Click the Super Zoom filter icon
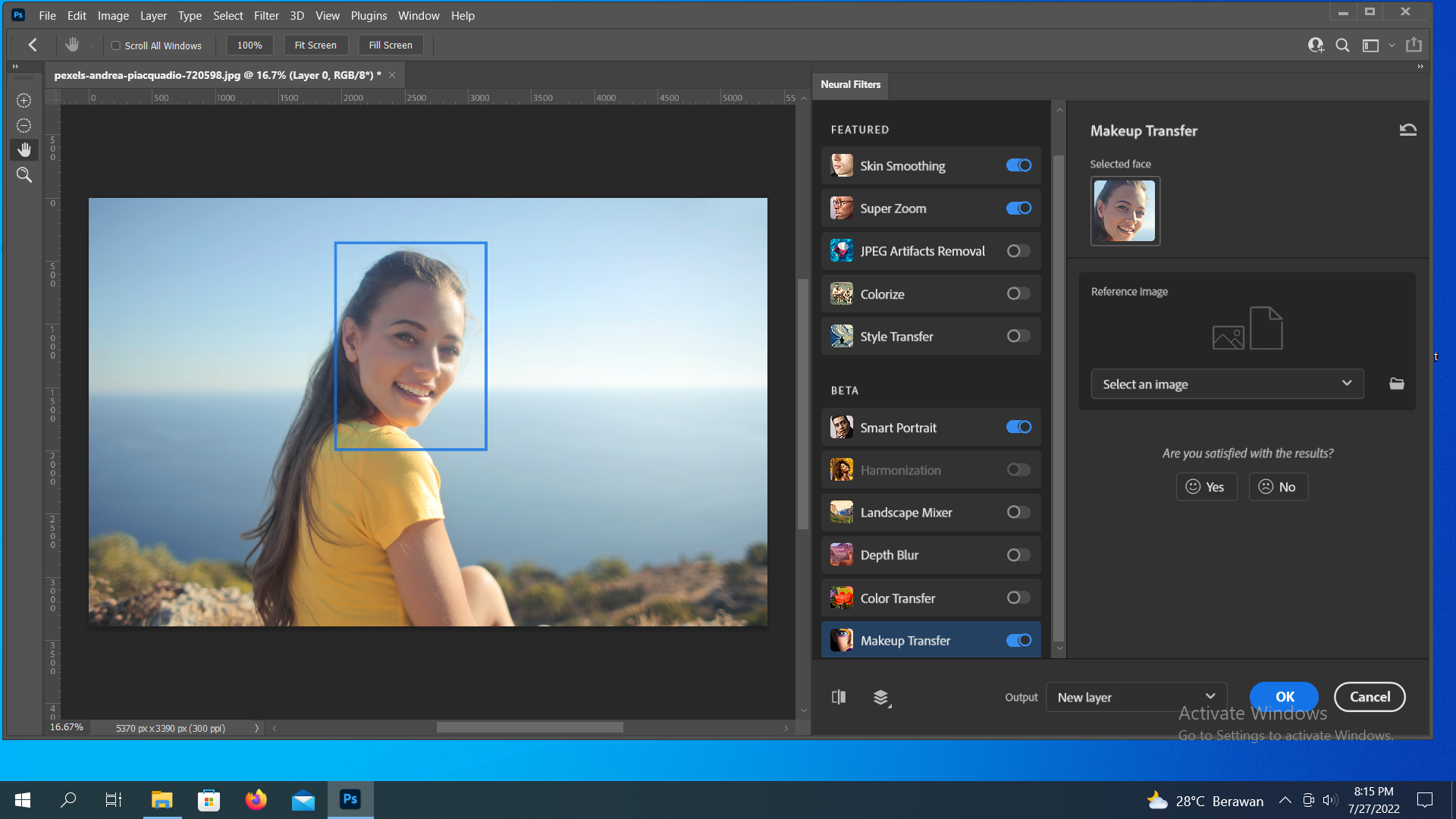This screenshot has width=1456, height=819. pyautogui.click(x=842, y=208)
